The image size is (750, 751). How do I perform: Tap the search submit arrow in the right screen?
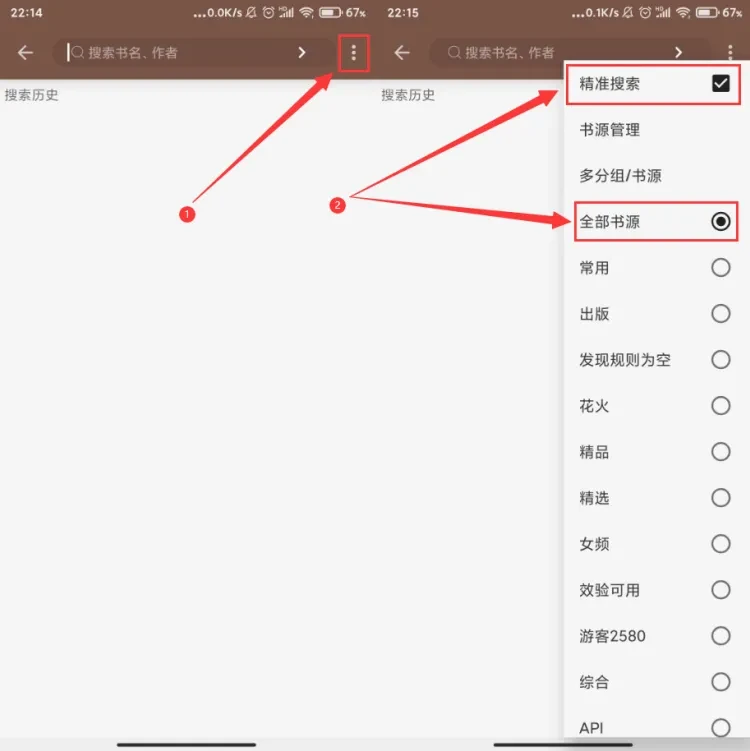[x=679, y=53]
